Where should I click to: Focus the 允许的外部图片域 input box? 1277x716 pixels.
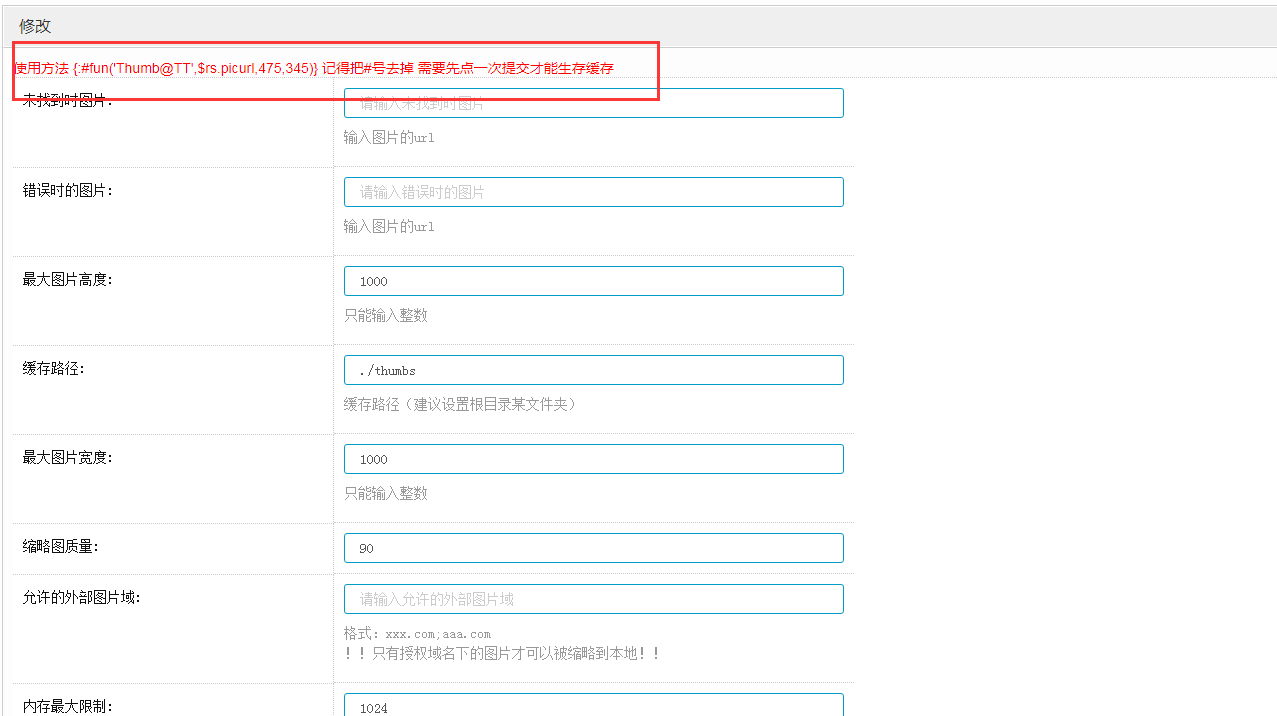tap(593, 599)
